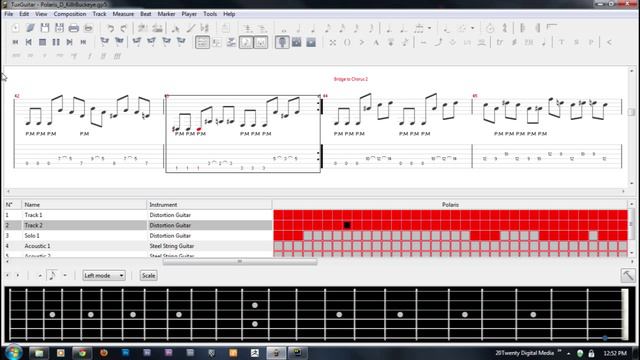The image size is (640, 360).
Task: Click the increase duration arrow beside fretboard note
Action: 40,276
